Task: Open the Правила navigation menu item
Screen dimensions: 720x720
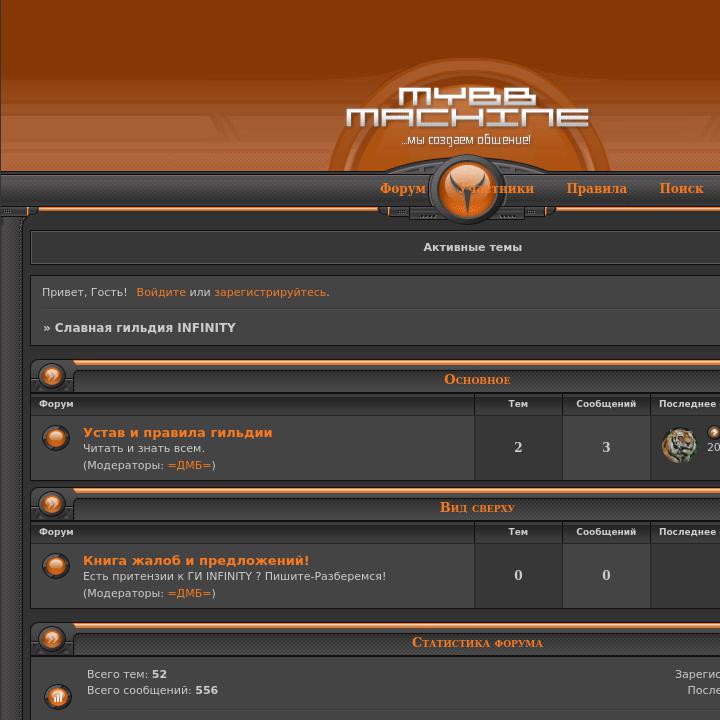Action: click(x=596, y=188)
